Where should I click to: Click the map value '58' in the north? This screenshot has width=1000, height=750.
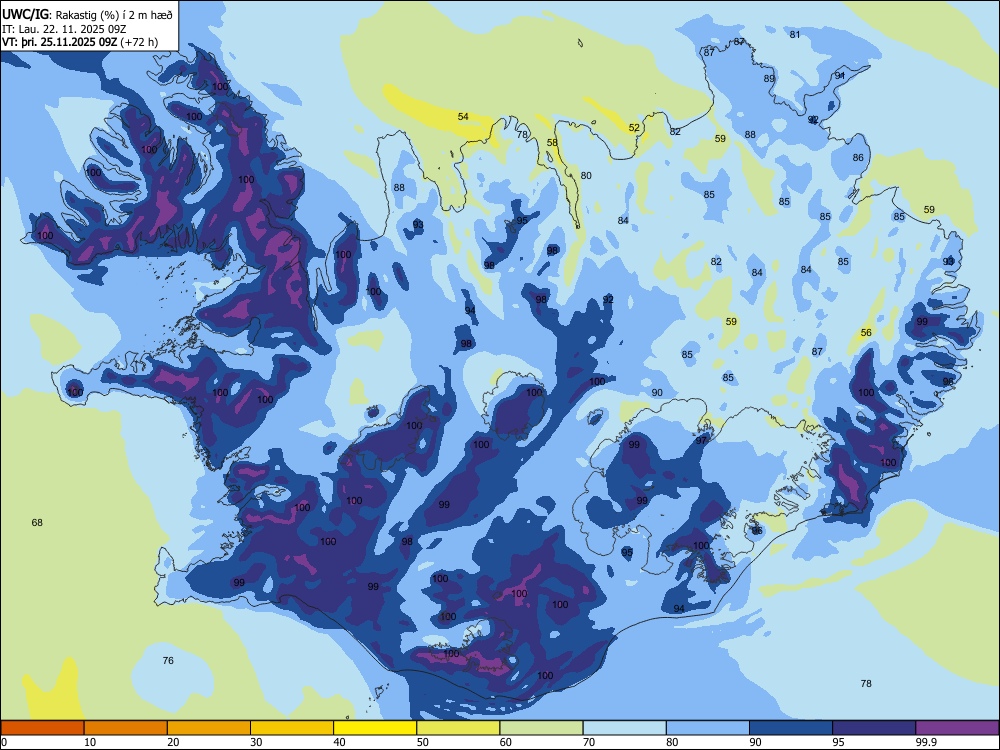(x=552, y=142)
